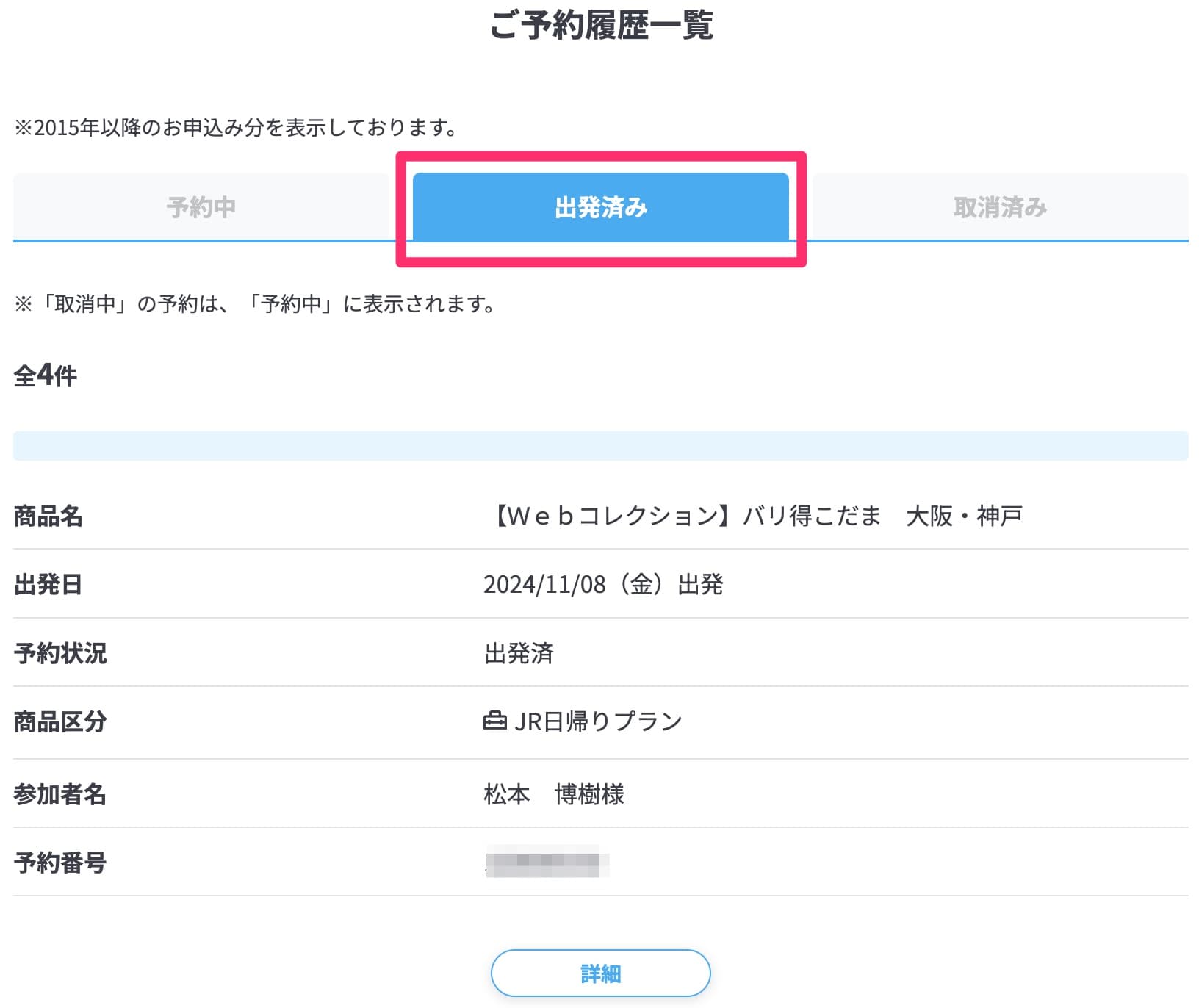Click the 出発日 row label
This screenshot has width=1199, height=1008.
click(48, 585)
